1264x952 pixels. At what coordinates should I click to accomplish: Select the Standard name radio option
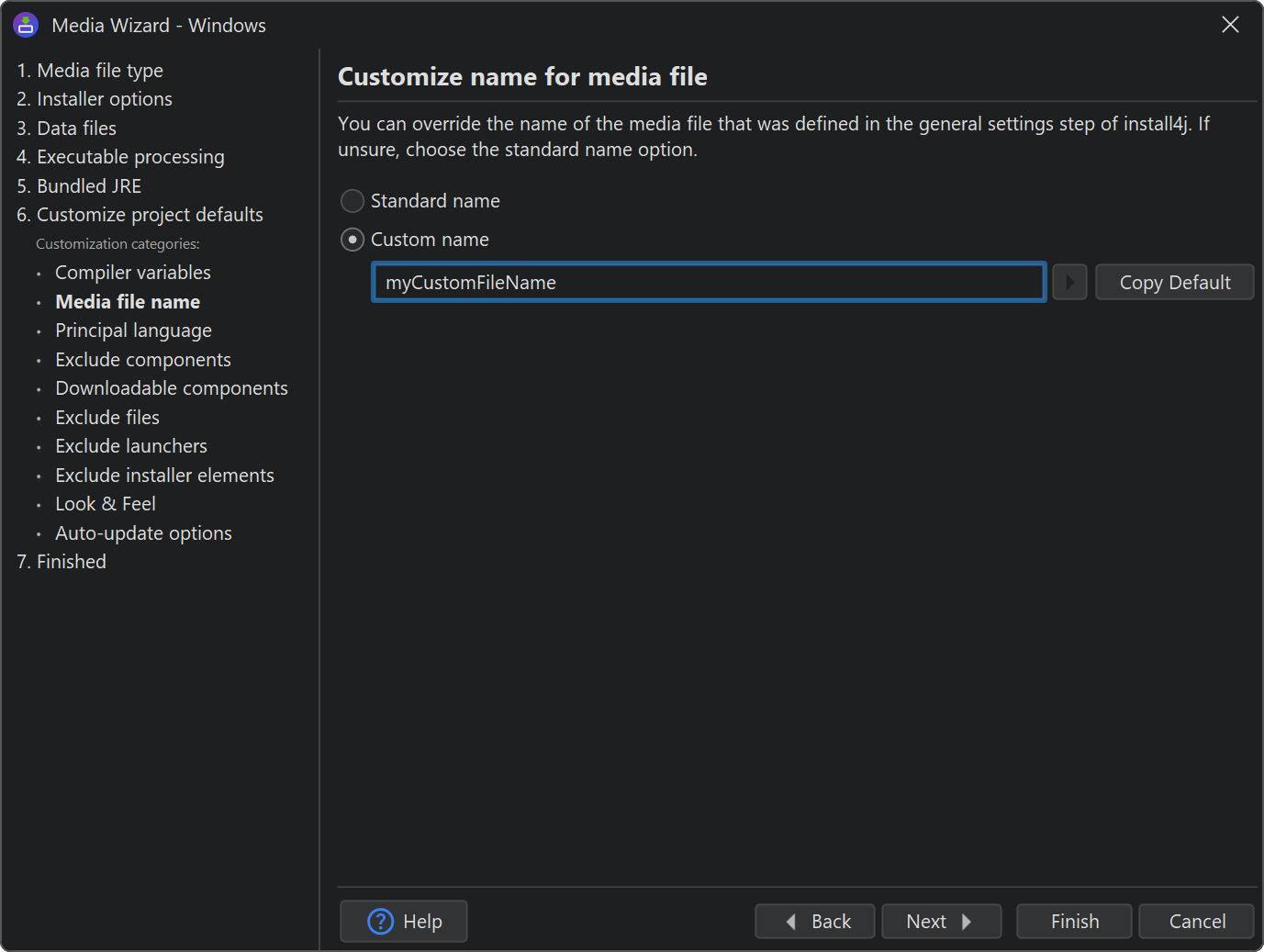point(352,201)
